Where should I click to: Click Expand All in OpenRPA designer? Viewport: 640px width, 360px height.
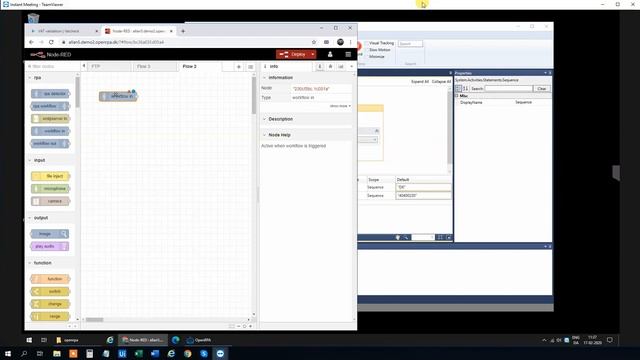420,82
